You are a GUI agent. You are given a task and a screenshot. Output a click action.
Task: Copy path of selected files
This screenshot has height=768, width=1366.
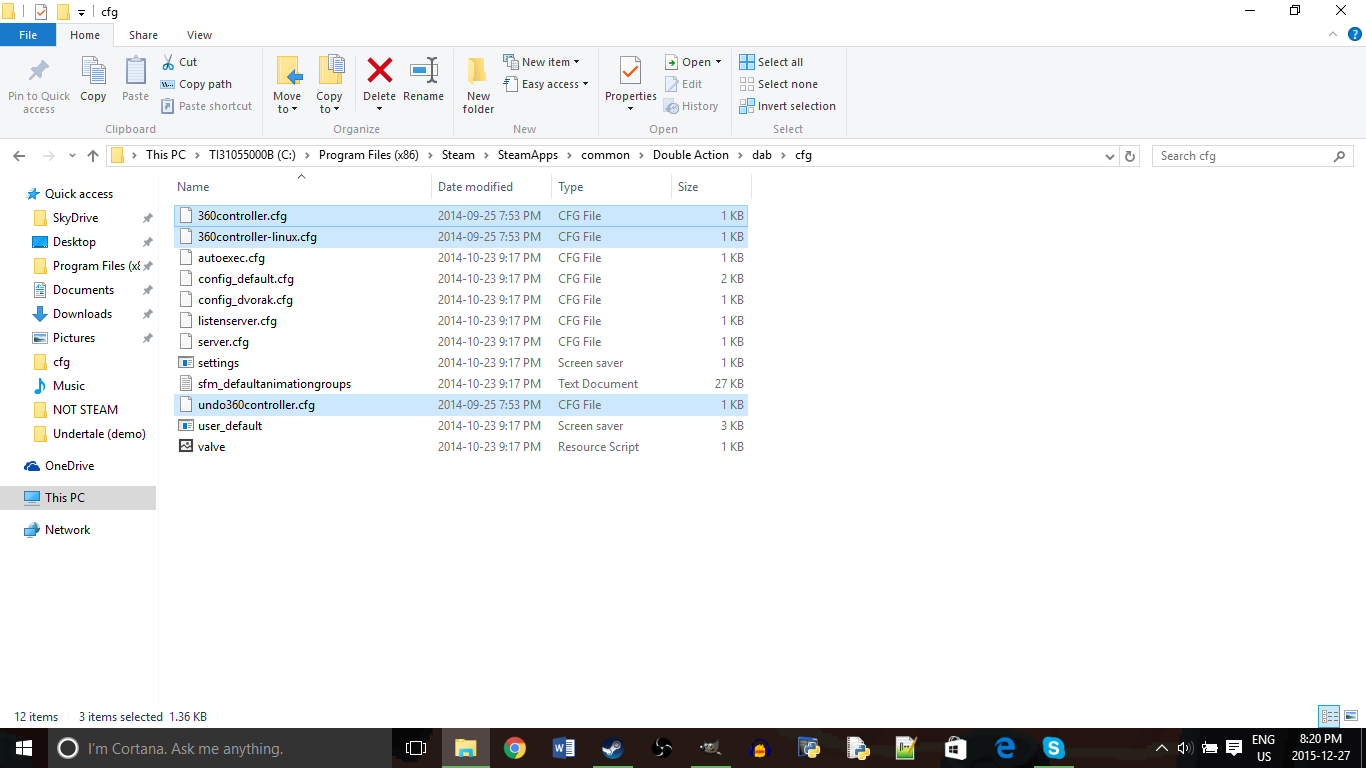click(x=197, y=84)
